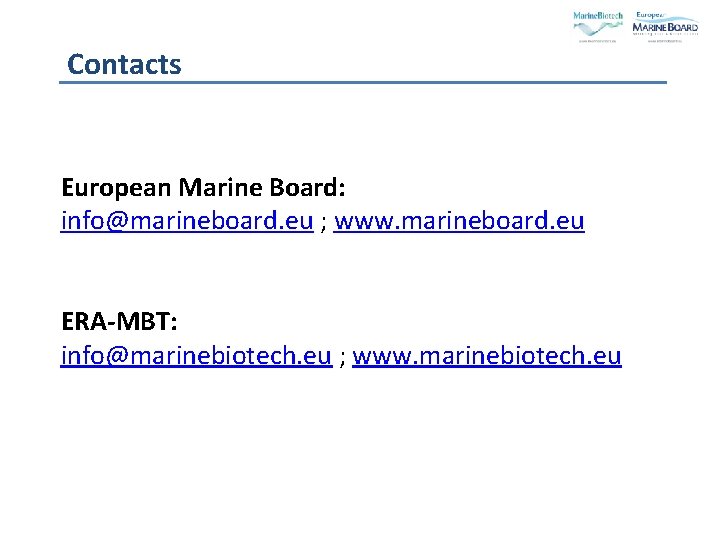
Task: Click the blue horizontal rule under the Contacts title
Action: tap(363, 83)
